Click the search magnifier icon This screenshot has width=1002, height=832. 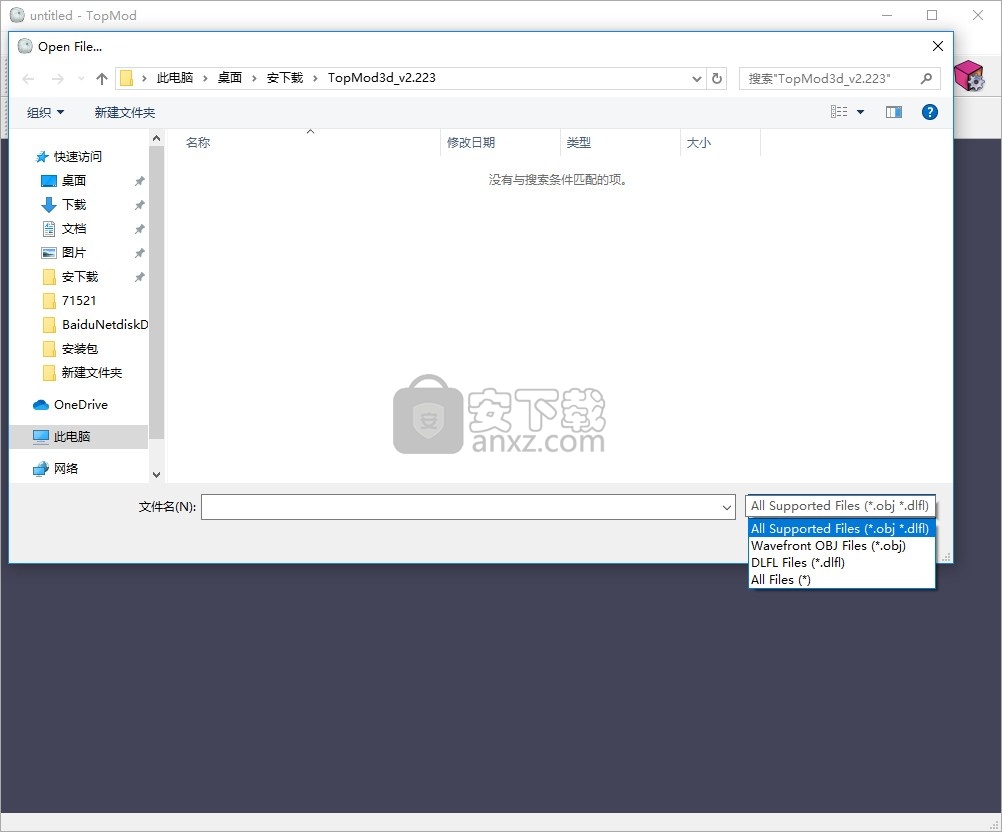click(x=926, y=79)
